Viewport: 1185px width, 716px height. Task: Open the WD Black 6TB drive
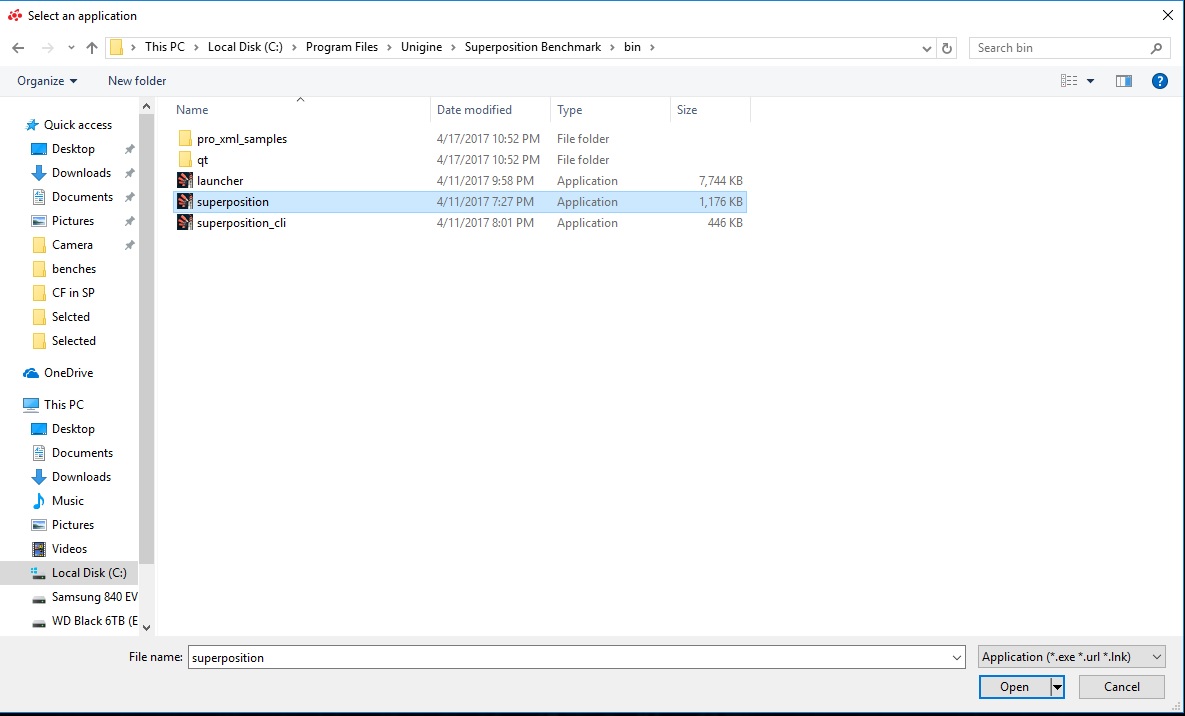[x=94, y=621]
